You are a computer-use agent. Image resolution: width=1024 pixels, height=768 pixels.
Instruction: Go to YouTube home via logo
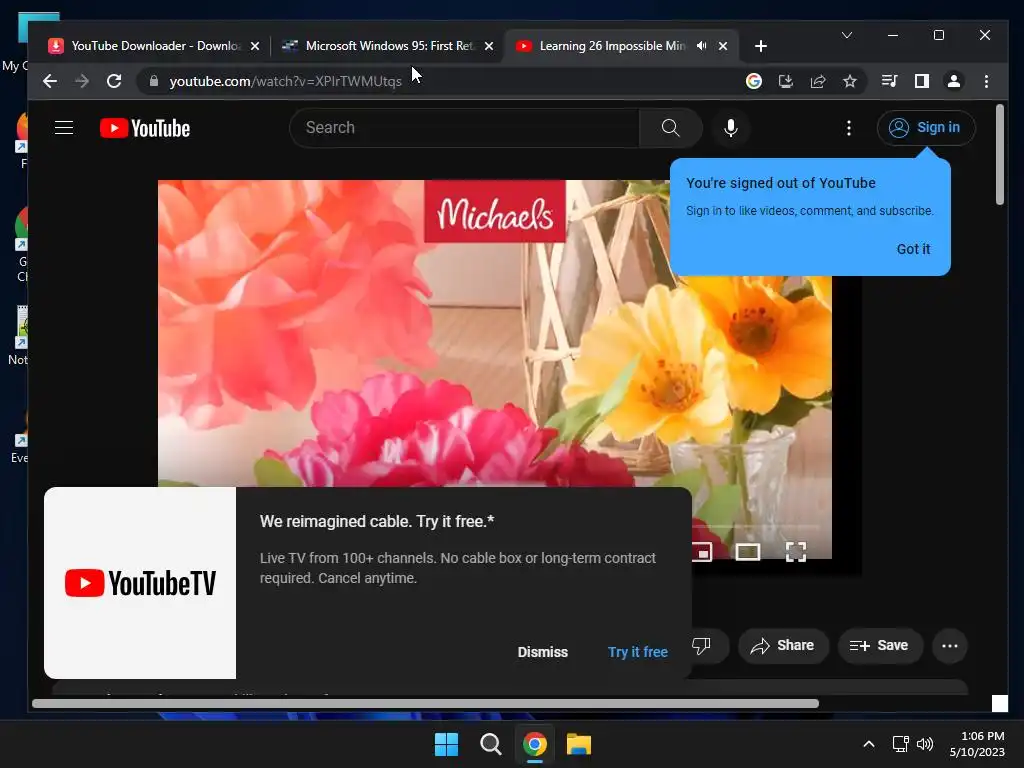145,128
